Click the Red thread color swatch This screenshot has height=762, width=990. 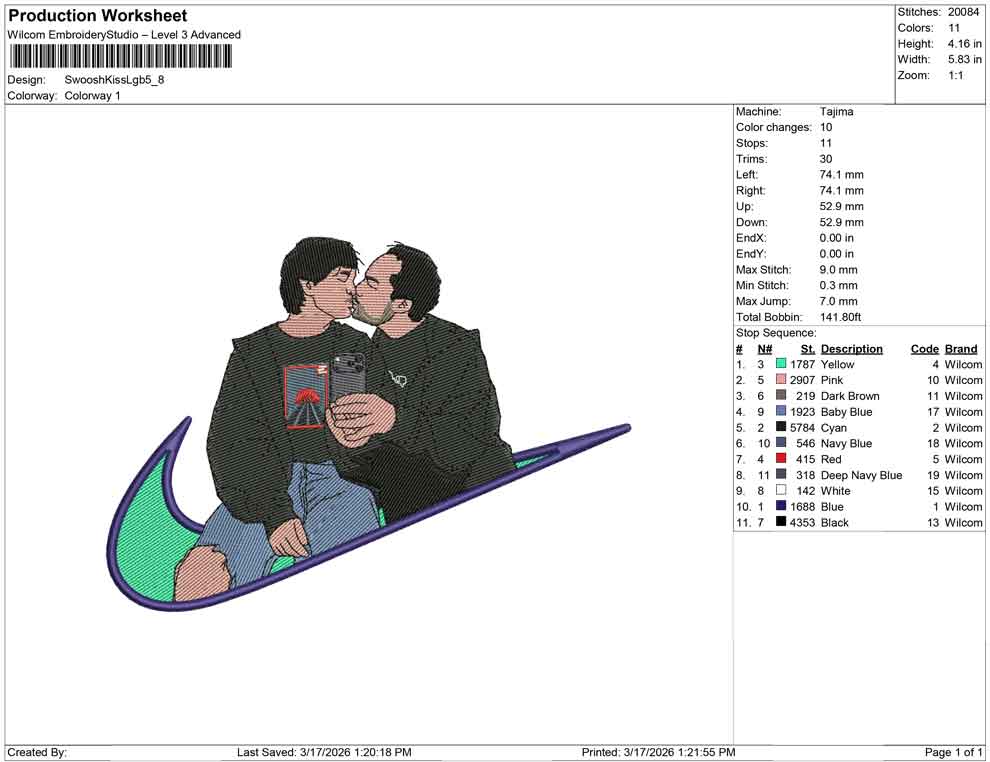tap(781, 458)
